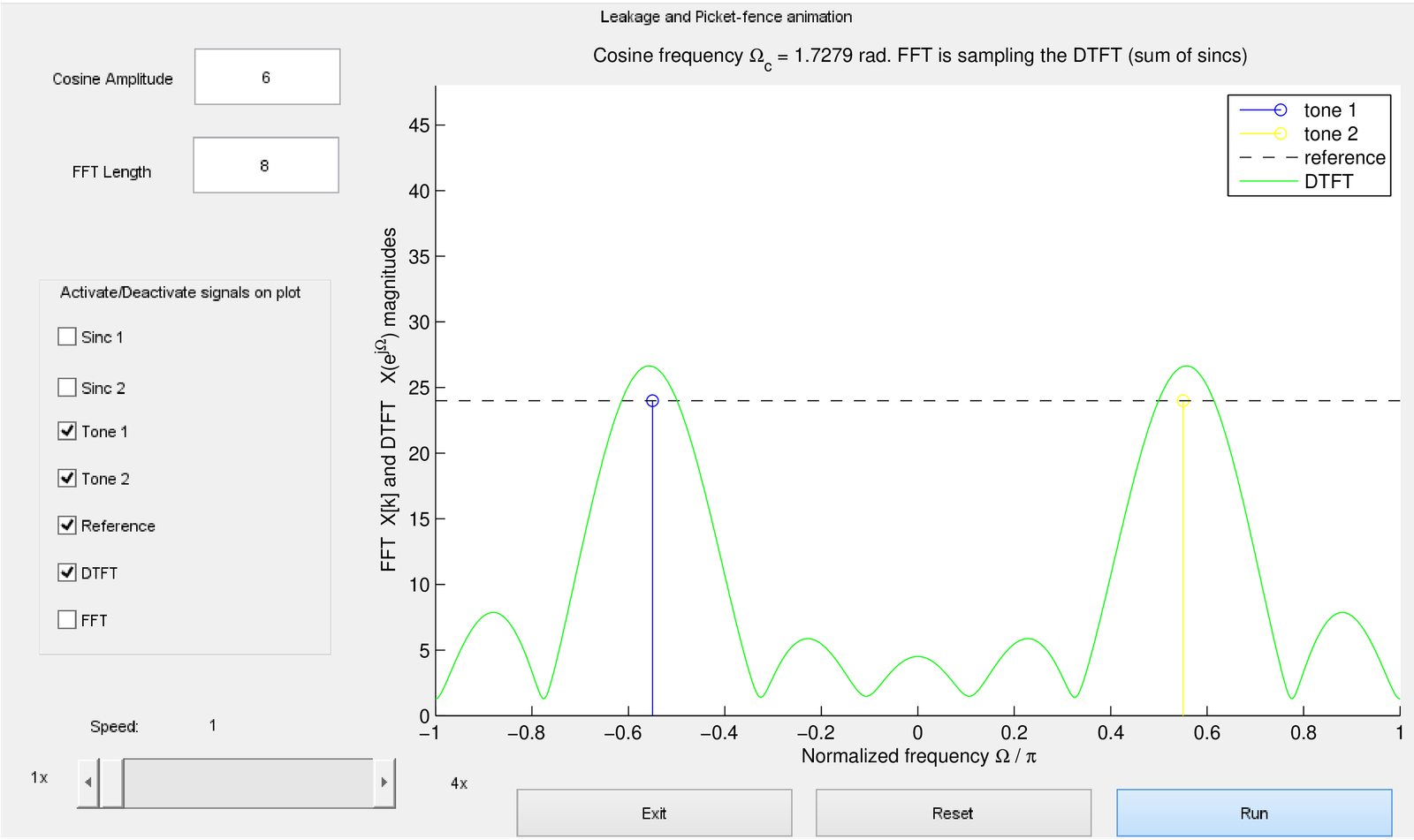Select the tone 1 legend entry
The image size is (1414, 840).
pos(1329,110)
